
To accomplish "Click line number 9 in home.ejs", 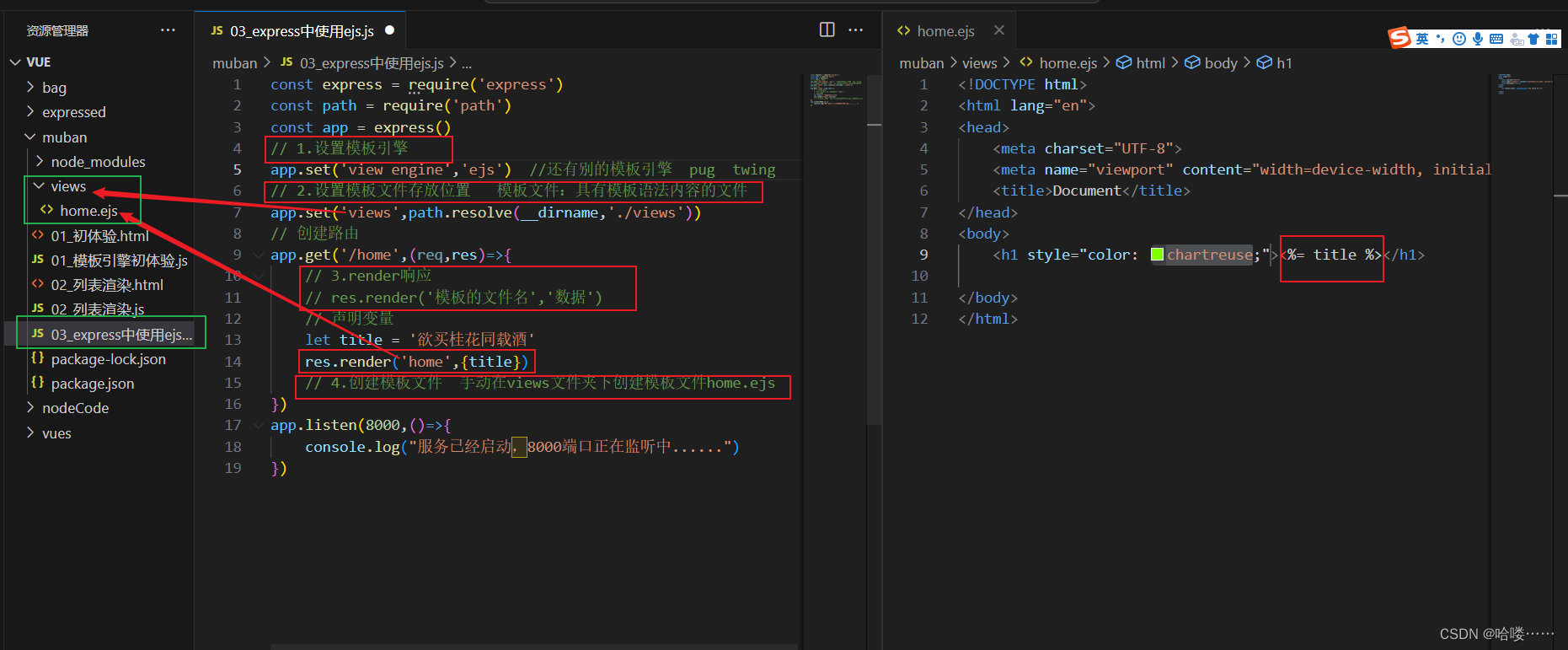I will coord(923,255).
